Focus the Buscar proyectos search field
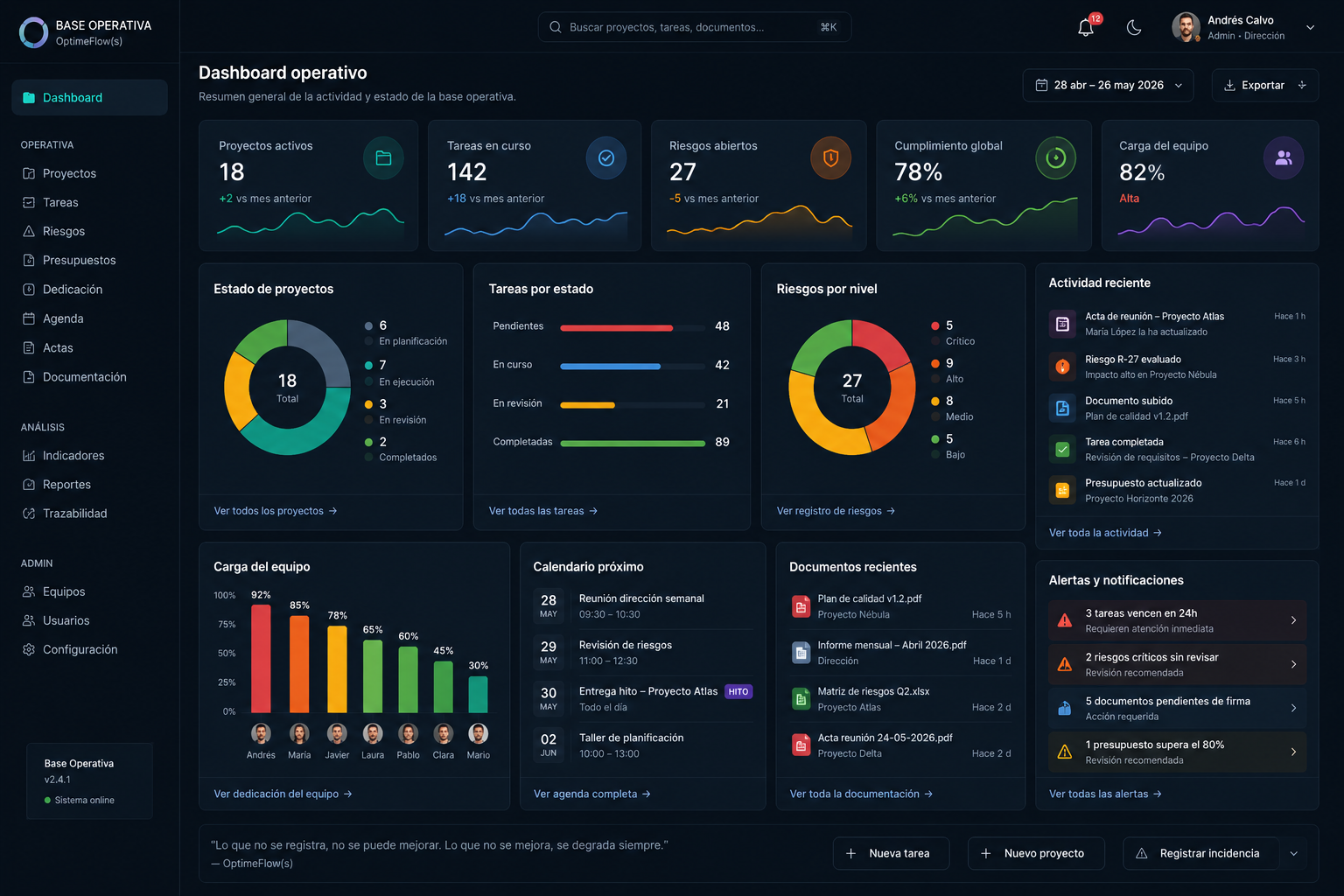 (x=694, y=27)
